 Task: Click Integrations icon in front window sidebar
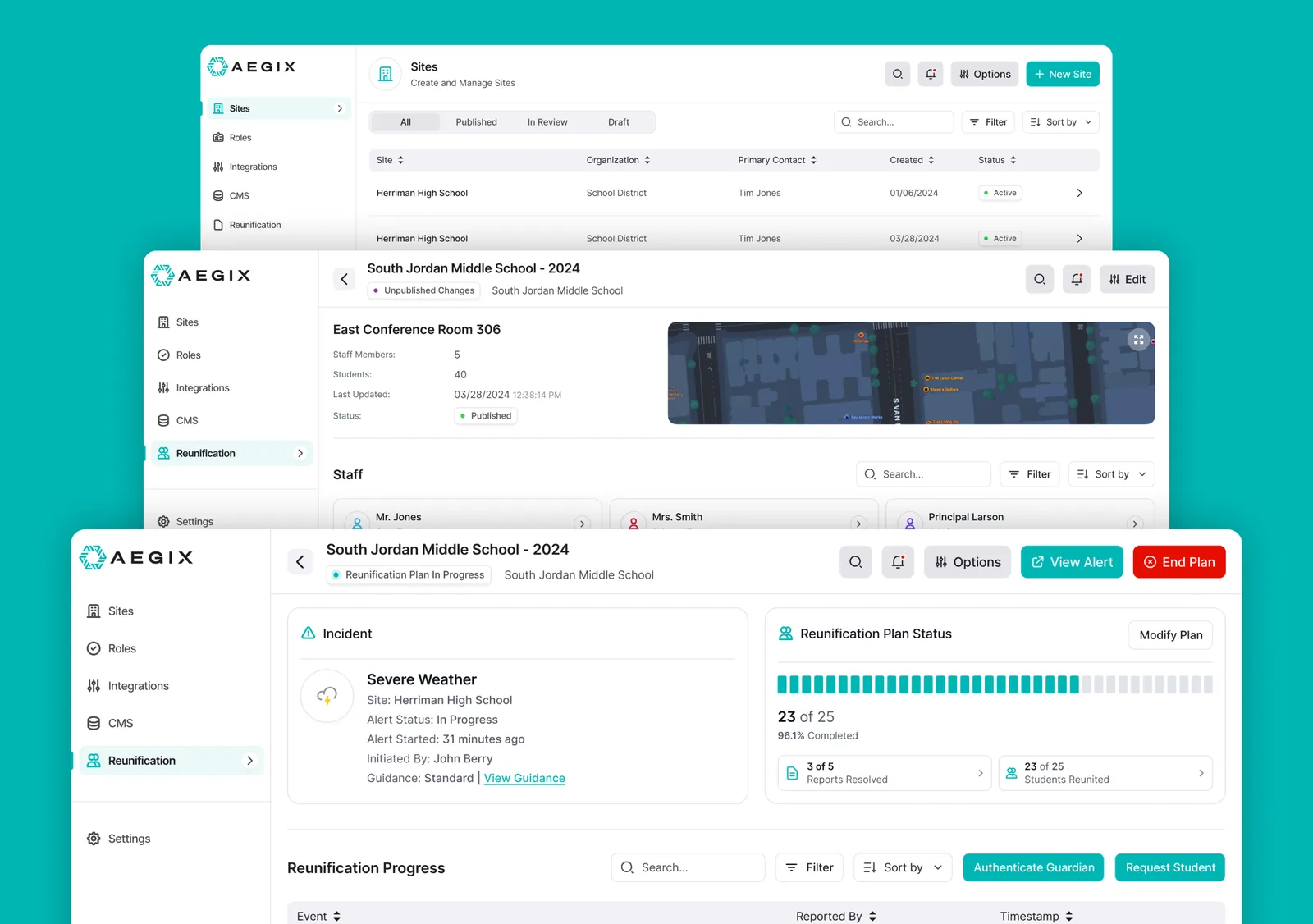(x=94, y=686)
